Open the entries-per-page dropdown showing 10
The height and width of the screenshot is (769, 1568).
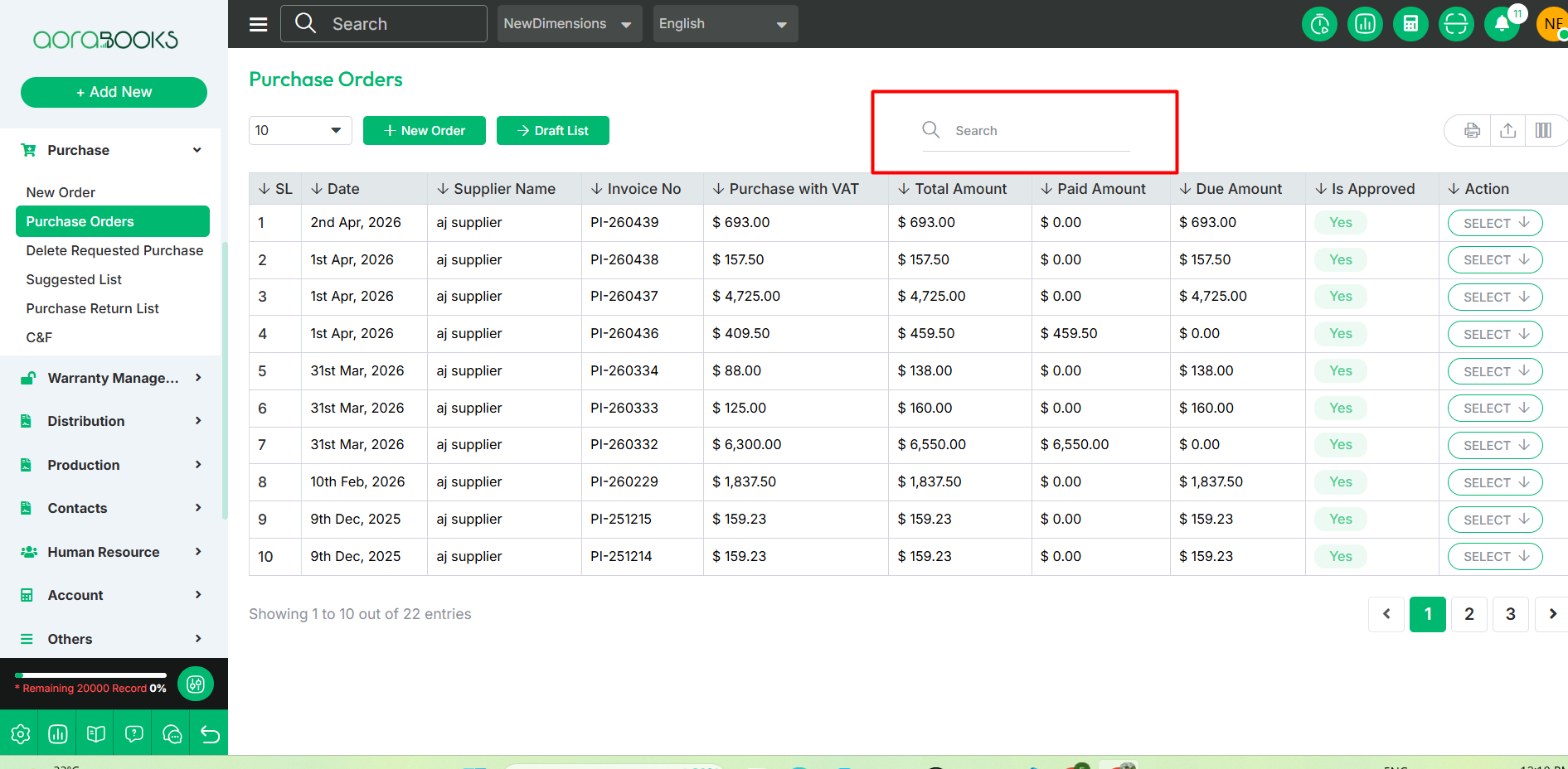[300, 130]
